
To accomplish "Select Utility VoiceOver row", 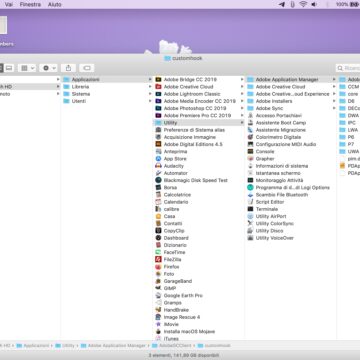I will [291, 238].
